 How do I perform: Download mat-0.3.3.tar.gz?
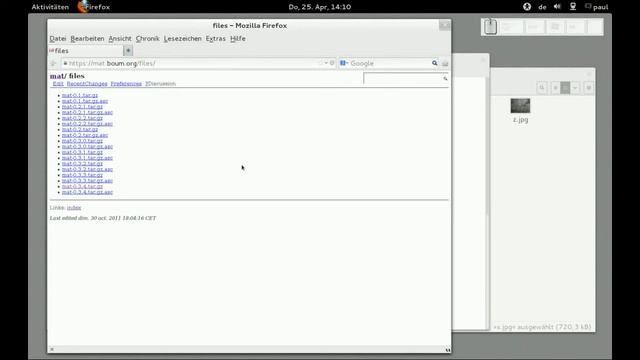[82, 175]
